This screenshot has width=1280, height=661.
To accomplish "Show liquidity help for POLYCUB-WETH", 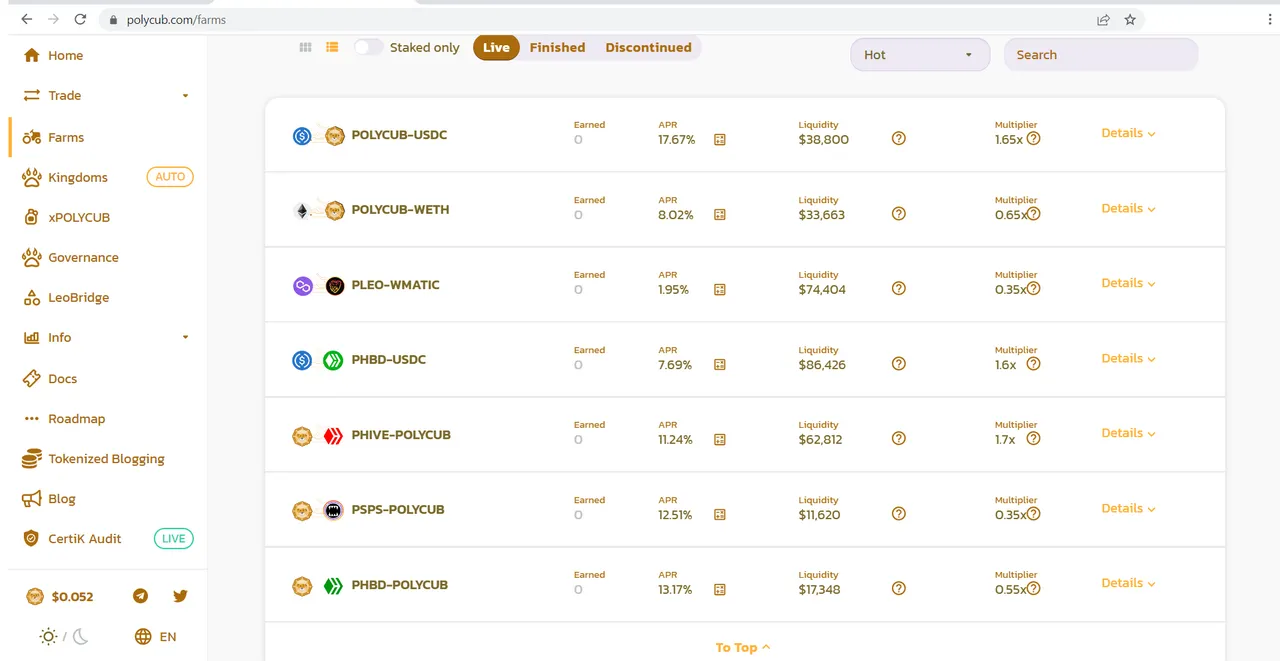I will click(x=898, y=214).
